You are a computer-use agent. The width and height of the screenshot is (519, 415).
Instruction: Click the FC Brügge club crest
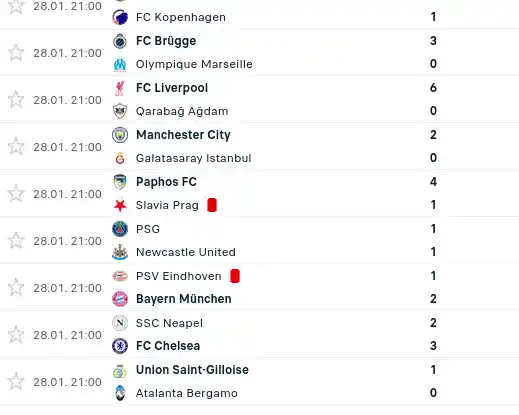pos(120,41)
